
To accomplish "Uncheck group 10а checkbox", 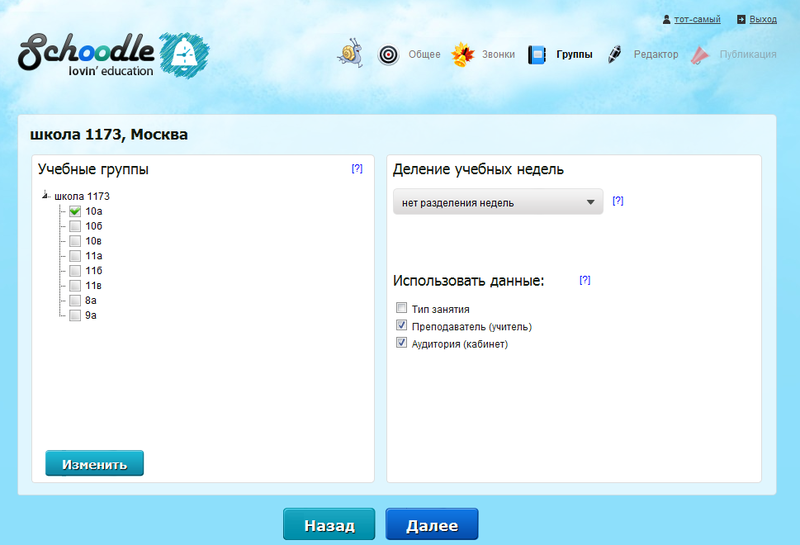I will (x=75, y=211).
